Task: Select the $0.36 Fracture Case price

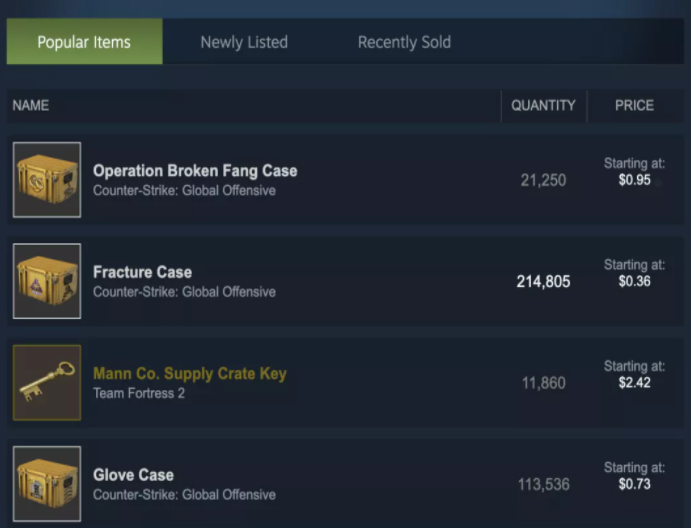Action: [635, 281]
